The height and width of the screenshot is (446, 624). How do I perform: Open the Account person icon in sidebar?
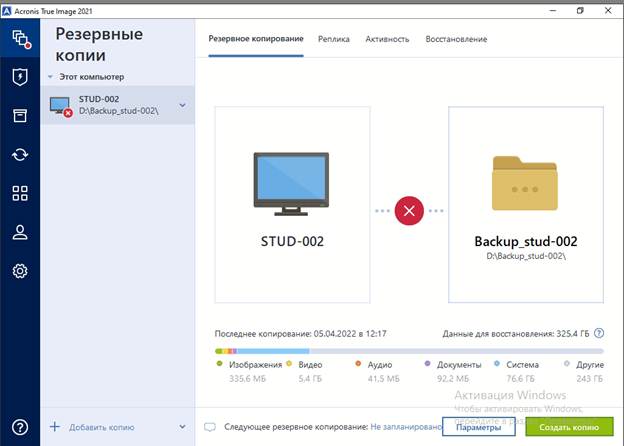pyautogui.click(x=20, y=232)
